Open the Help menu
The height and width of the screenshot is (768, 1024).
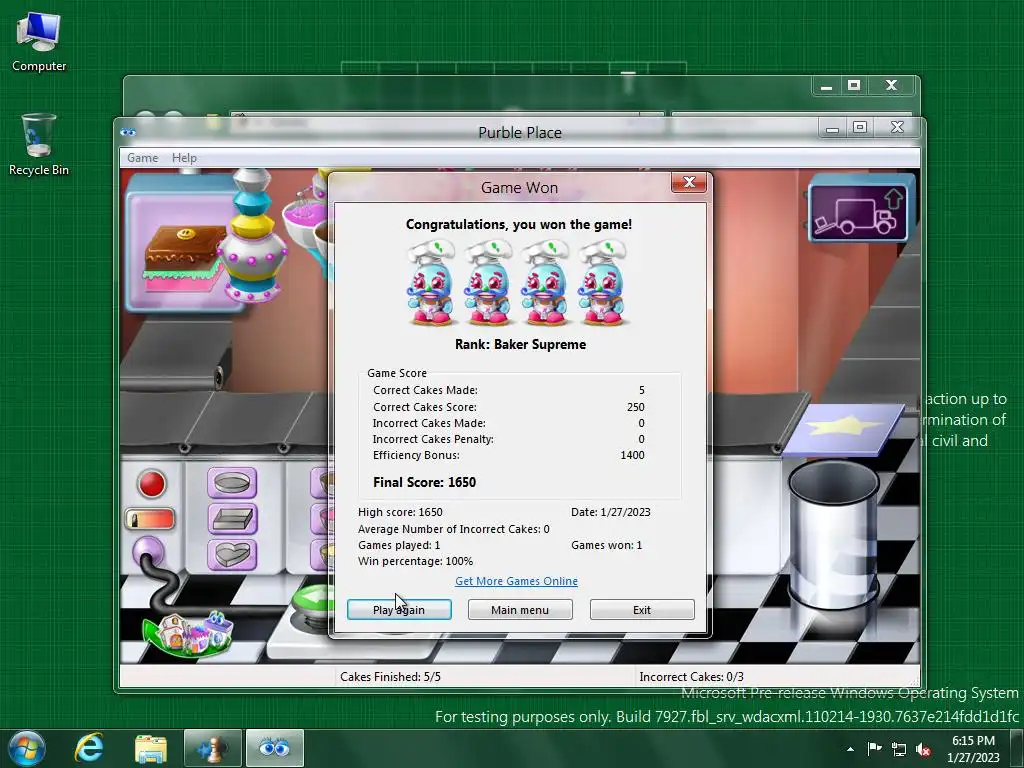184,157
